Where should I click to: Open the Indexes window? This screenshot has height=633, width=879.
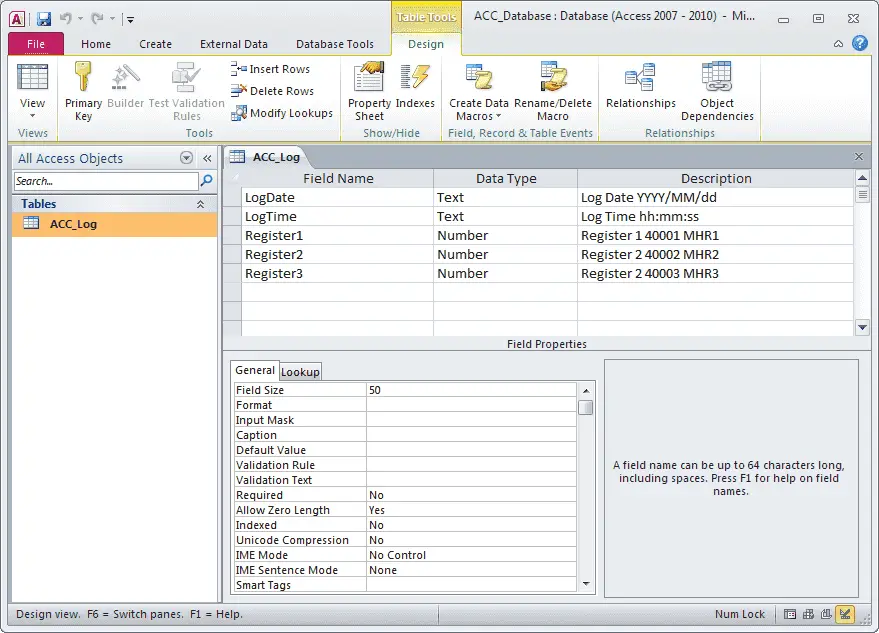tap(415, 86)
